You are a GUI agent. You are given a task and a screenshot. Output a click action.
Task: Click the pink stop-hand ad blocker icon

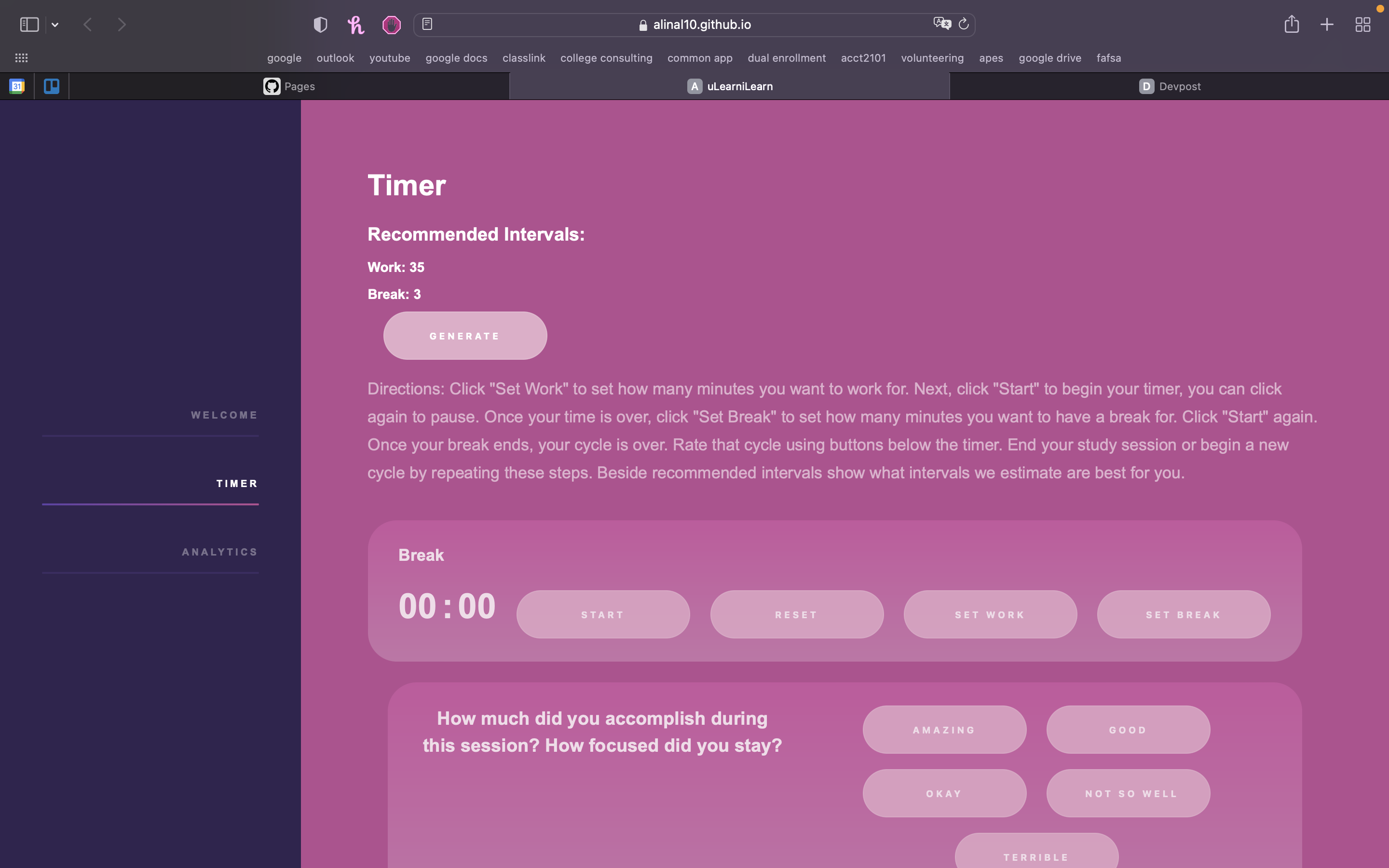click(392, 25)
